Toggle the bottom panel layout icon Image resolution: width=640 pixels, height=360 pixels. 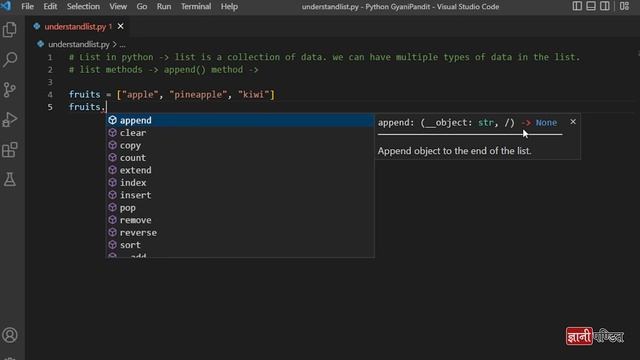[591, 6]
